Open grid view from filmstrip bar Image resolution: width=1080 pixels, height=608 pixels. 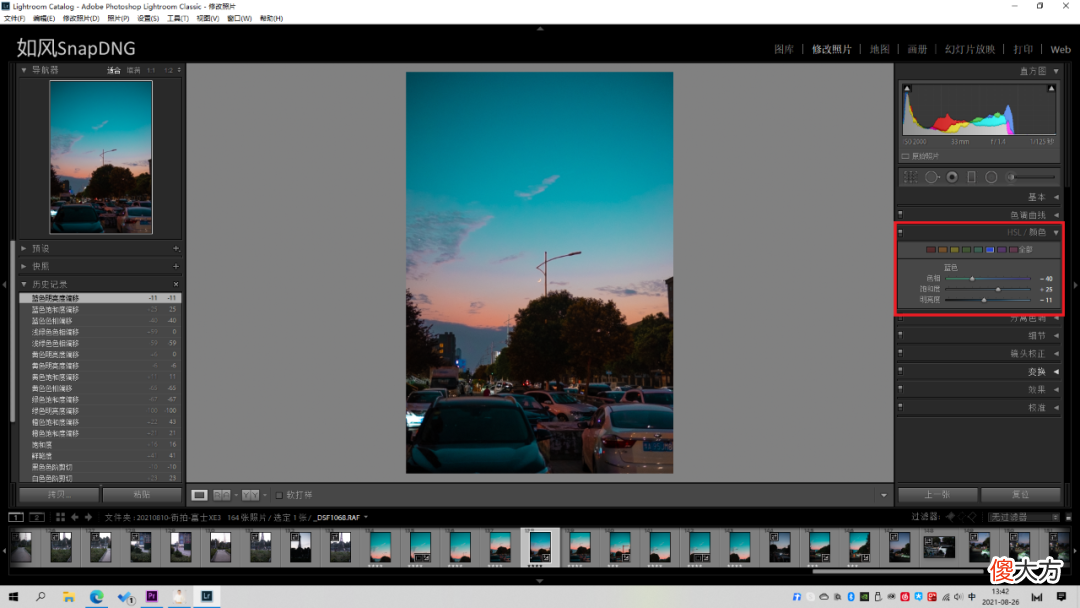pos(61,517)
